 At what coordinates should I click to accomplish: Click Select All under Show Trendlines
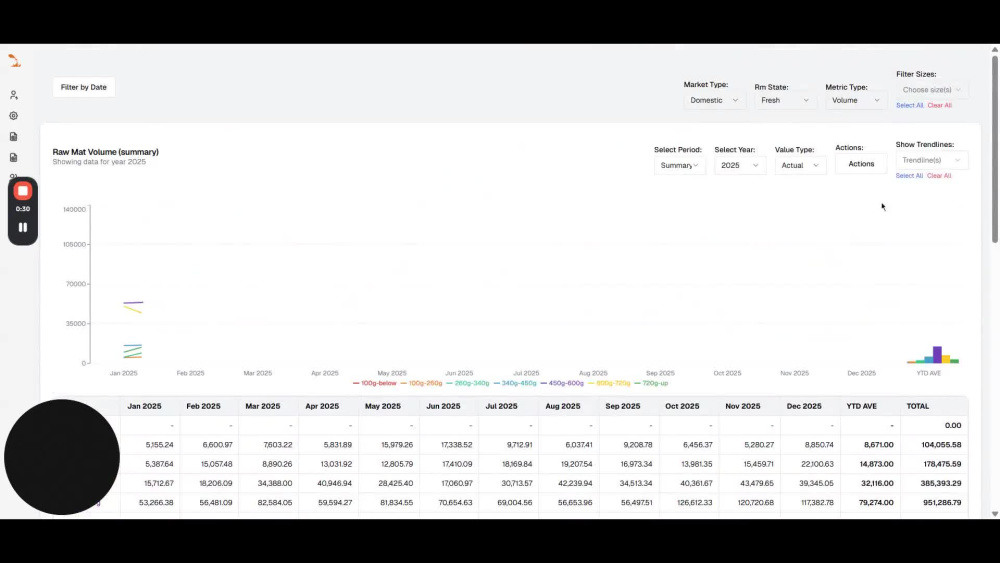[909, 175]
